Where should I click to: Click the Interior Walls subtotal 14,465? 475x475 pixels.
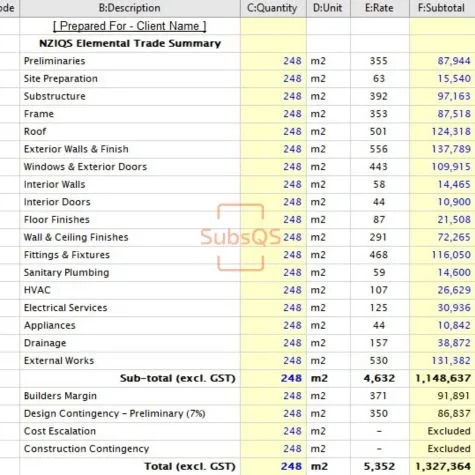(454, 184)
